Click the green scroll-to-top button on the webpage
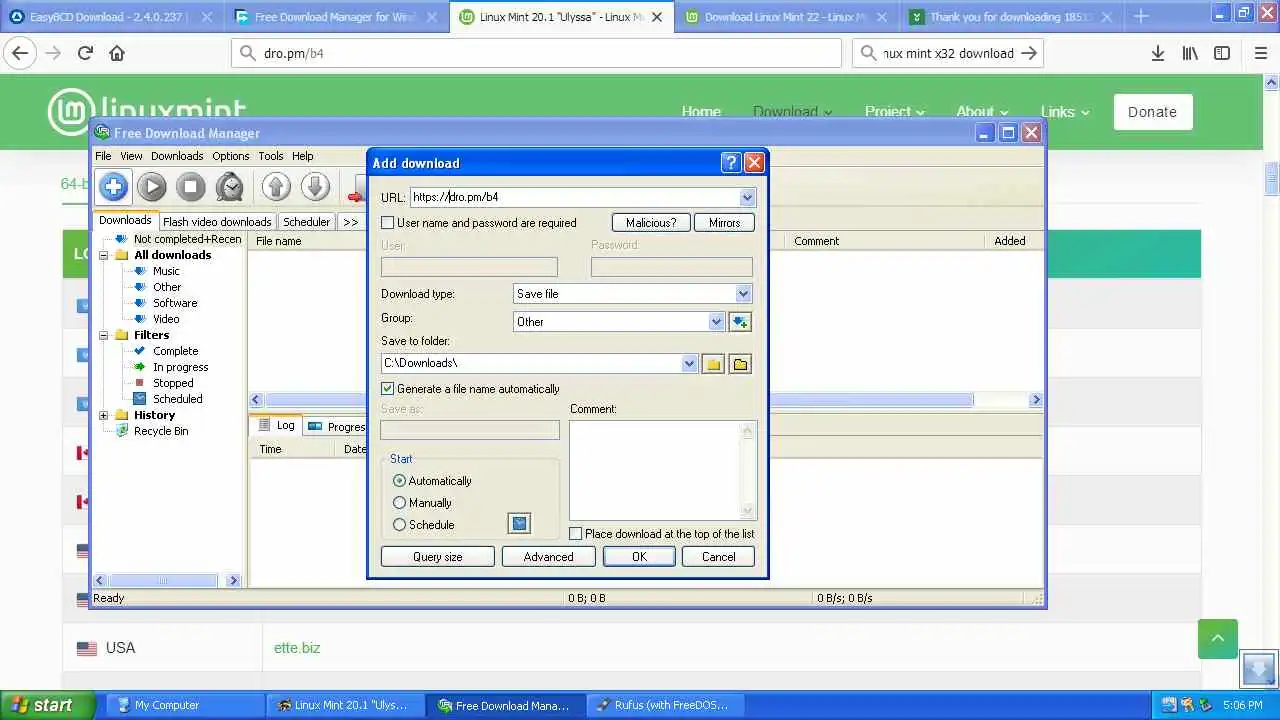This screenshot has height=720, width=1280. point(1218,639)
